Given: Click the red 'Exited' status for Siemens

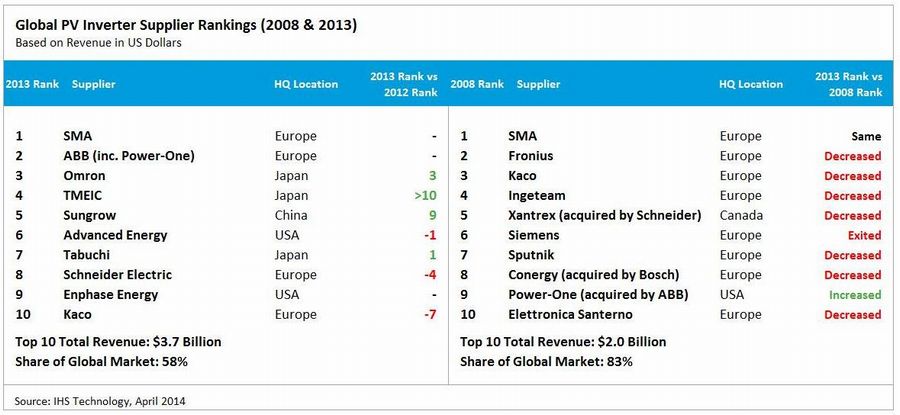Looking at the screenshot, I should tap(864, 235).
